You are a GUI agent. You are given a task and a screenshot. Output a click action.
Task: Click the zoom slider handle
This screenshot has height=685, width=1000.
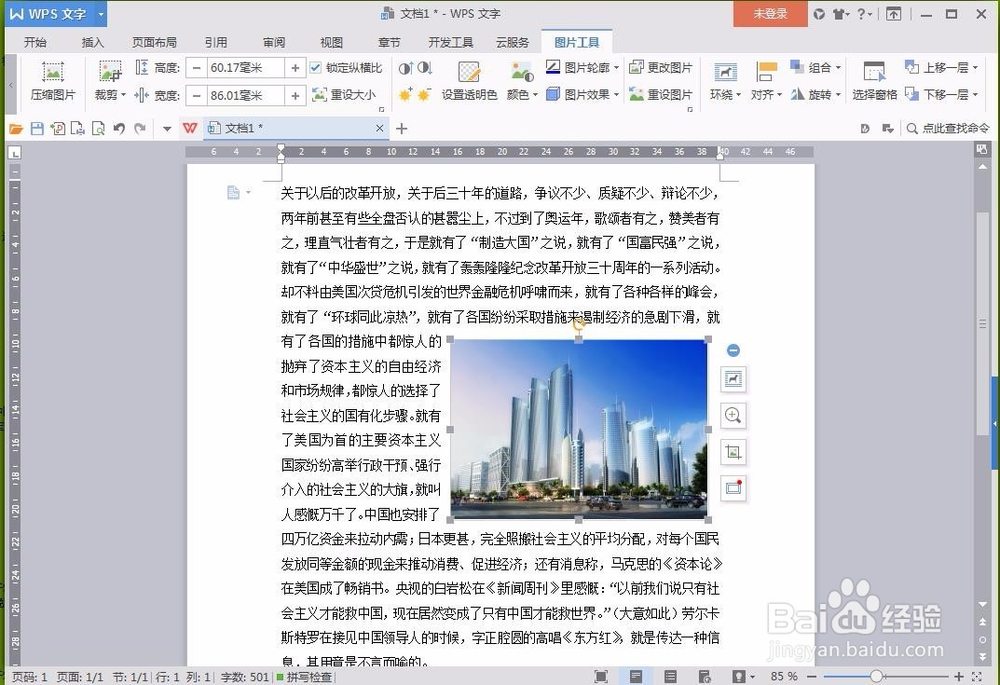pyautogui.click(x=877, y=676)
